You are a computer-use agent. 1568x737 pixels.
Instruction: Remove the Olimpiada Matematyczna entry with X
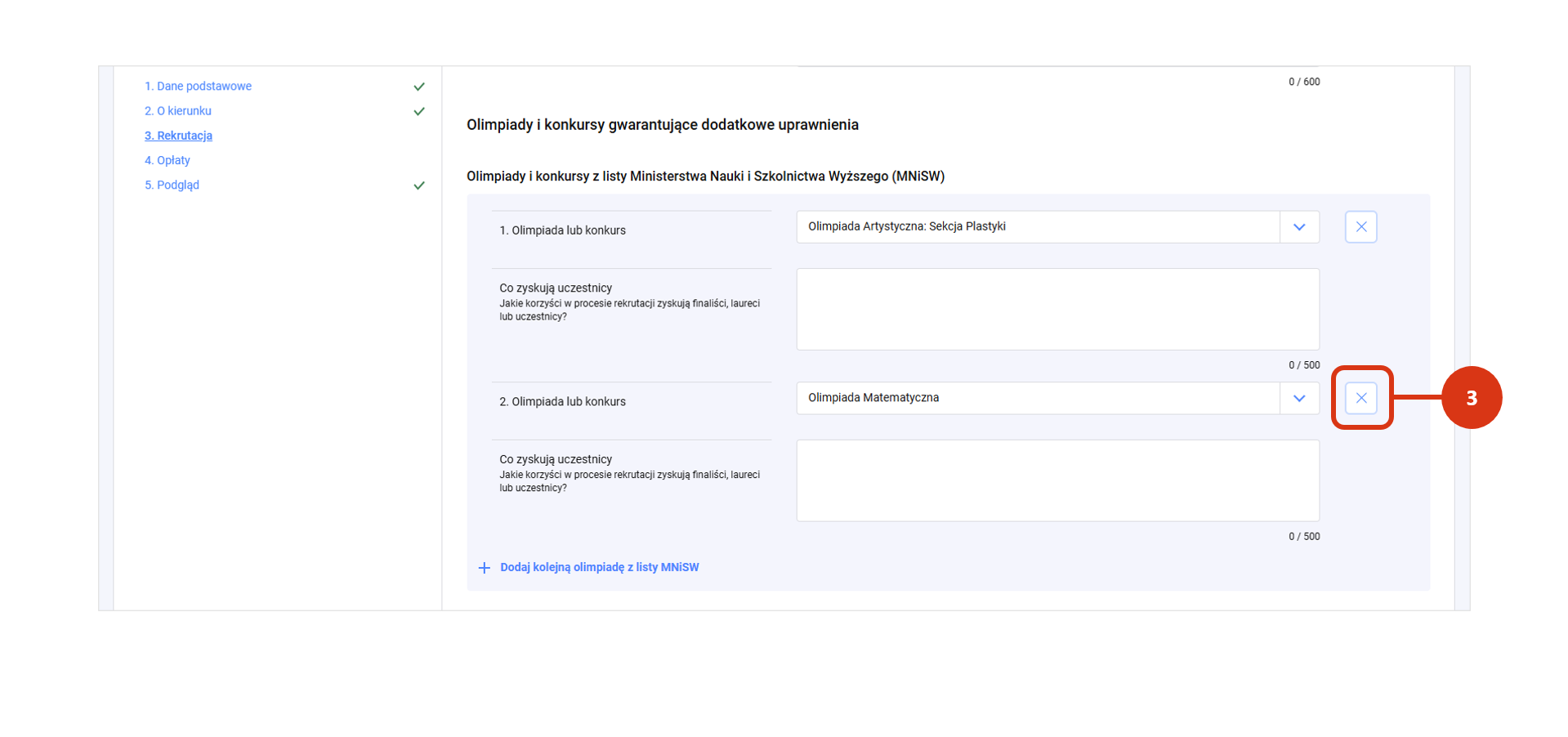click(1360, 398)
